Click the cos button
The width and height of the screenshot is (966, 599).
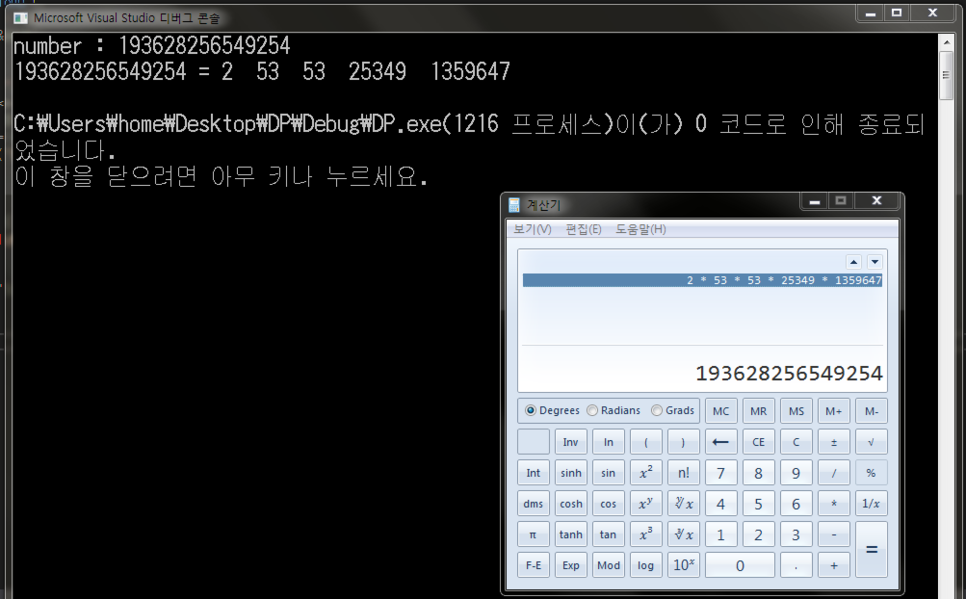[x=608, y=503]
